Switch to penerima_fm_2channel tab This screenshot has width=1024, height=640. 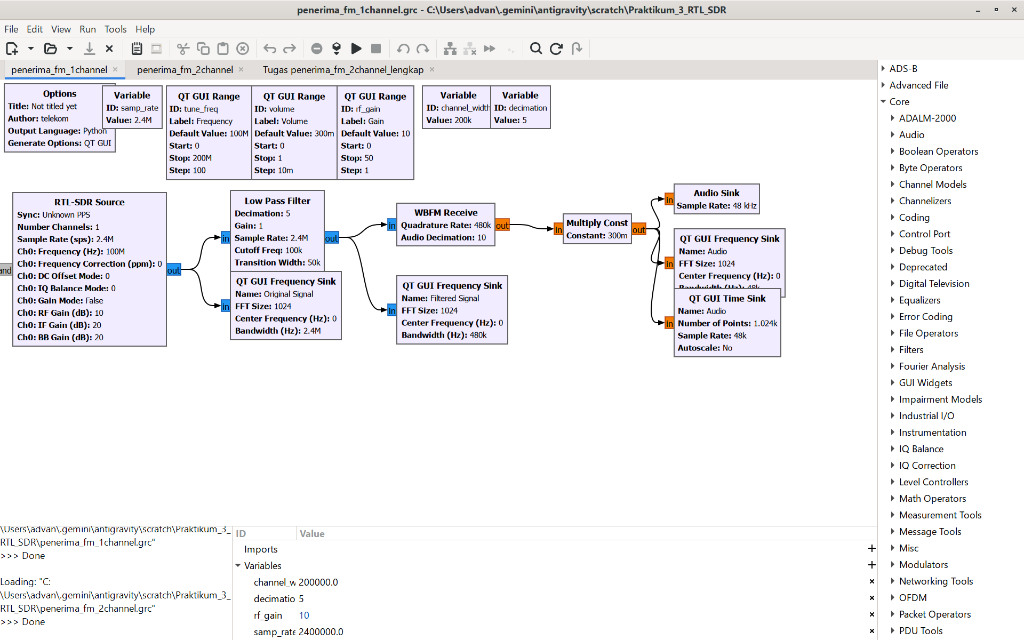185,70
